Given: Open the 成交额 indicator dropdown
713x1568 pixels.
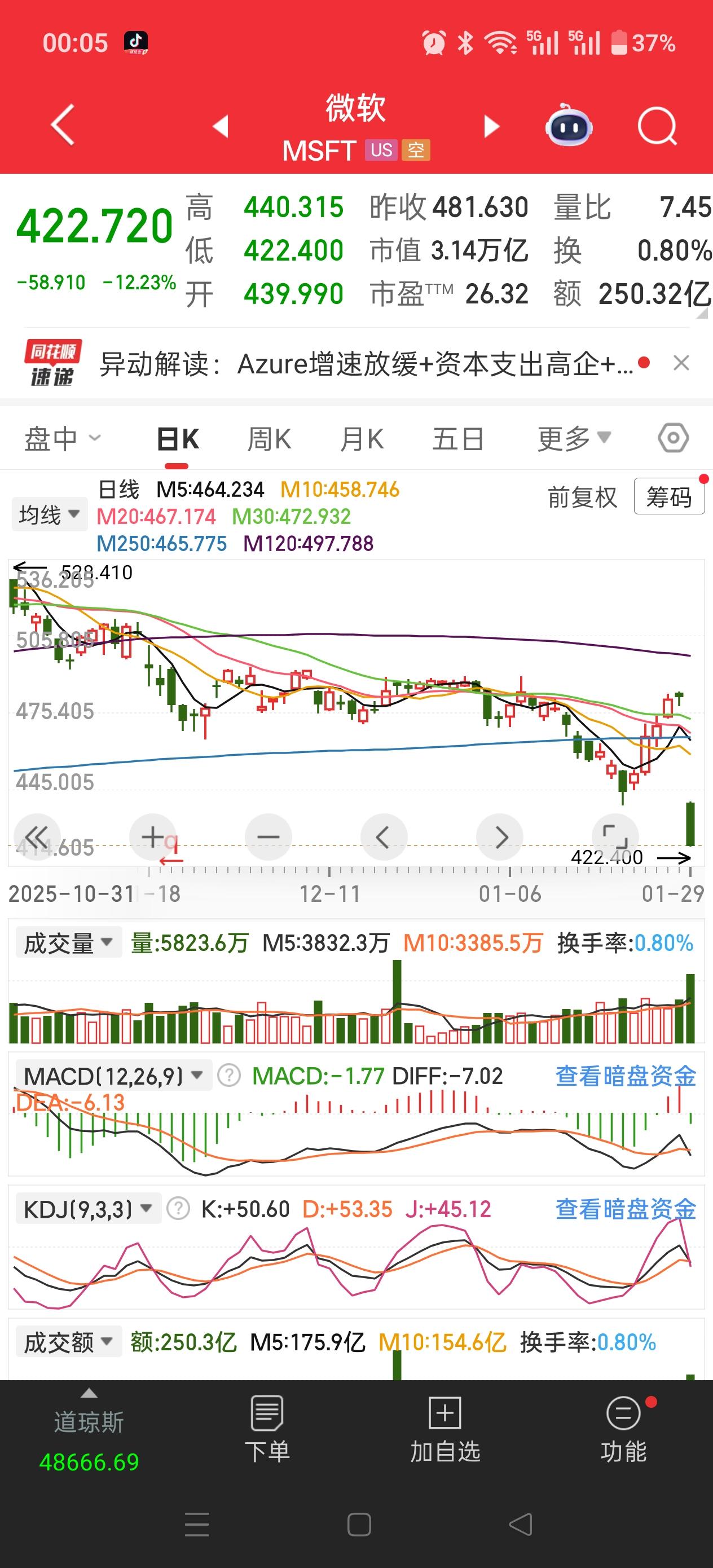Looking at the screenshot, I should 68,1342.
